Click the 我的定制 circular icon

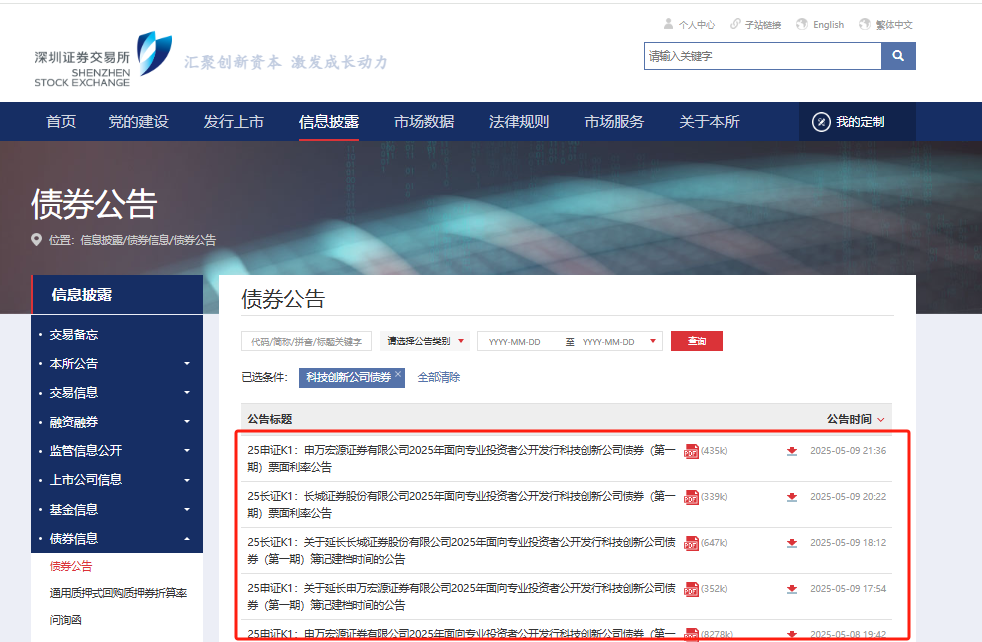click(x=822, y=120)
